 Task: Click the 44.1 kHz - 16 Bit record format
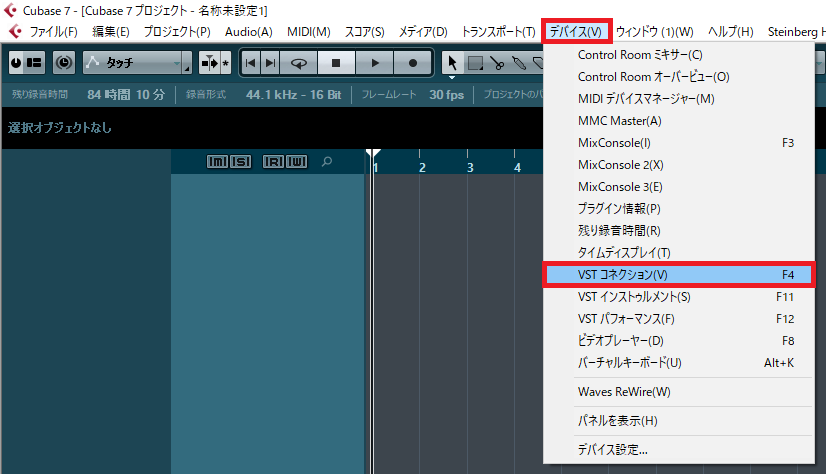click(293, 95)
